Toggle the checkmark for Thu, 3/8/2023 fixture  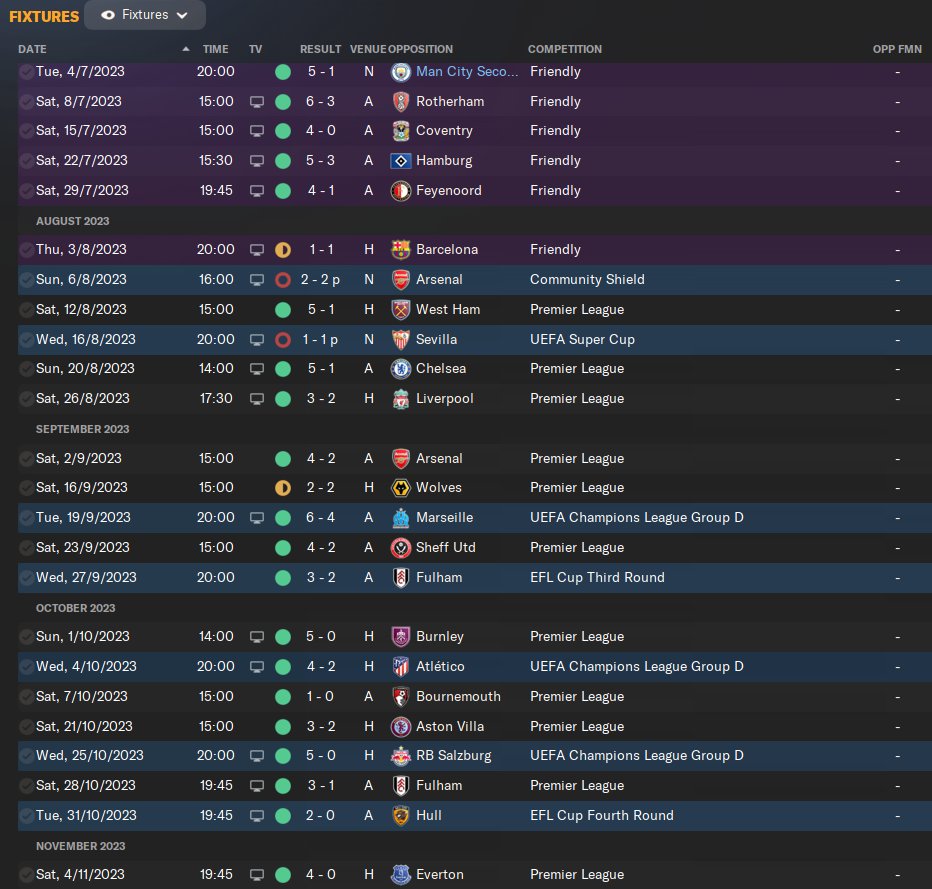(x=26, y=250)
